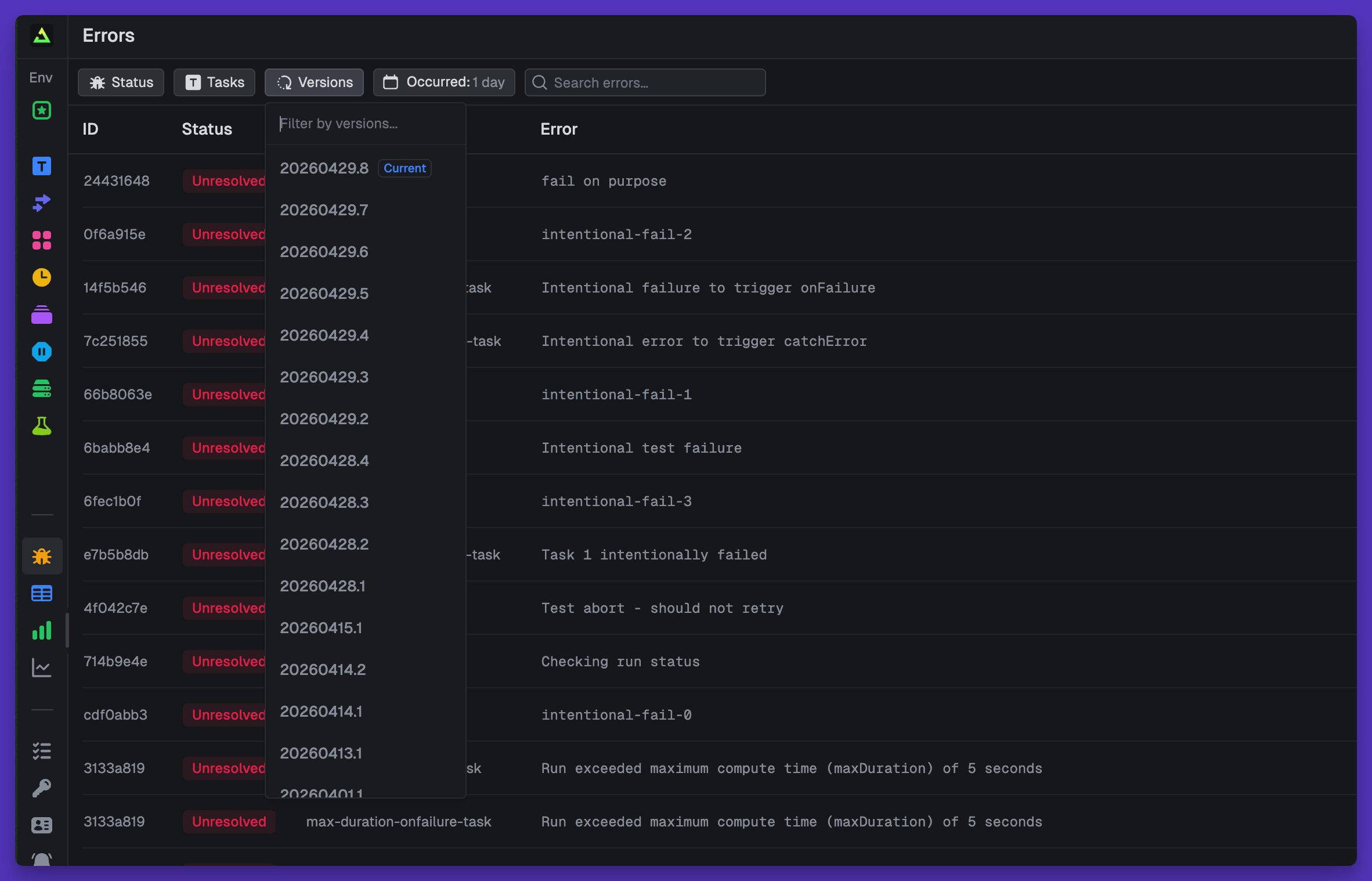
Task: Open error row 6babb8e4
Action: [x=713, y=448]
